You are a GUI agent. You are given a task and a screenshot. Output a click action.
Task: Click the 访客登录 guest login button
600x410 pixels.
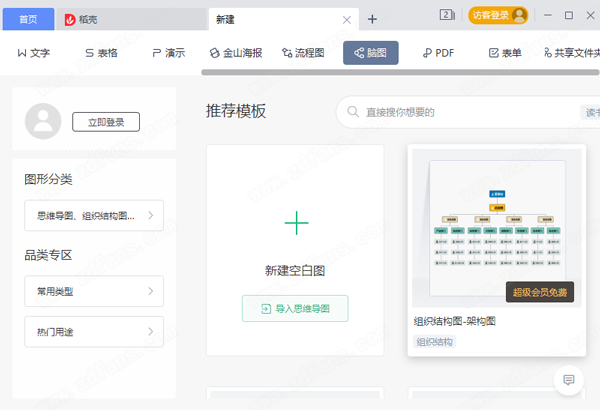point(498,15)
